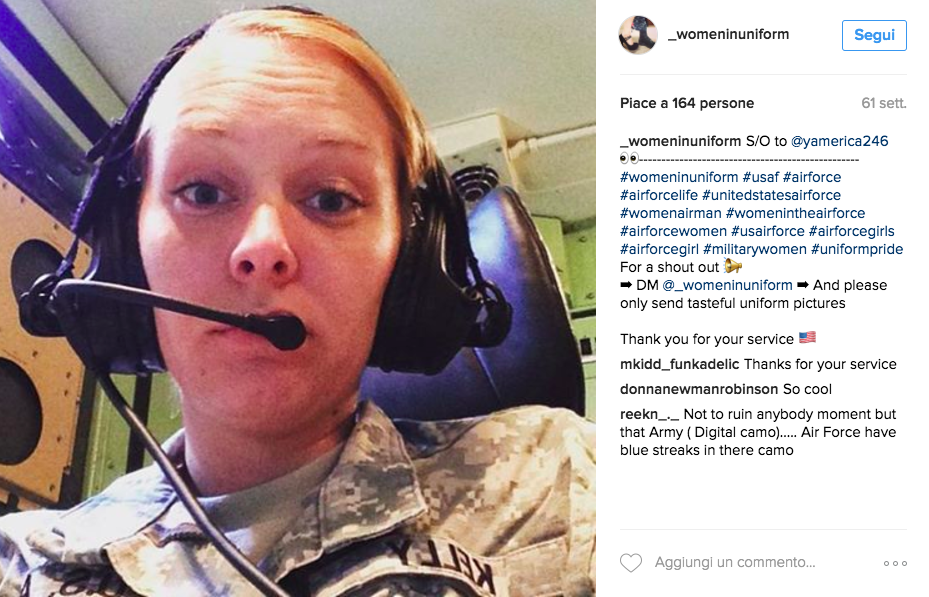Viewport: 929px width, 597px height.
Task: Open commenter donnanewmanrobinson's profile
Action: (x=699, y=389)
